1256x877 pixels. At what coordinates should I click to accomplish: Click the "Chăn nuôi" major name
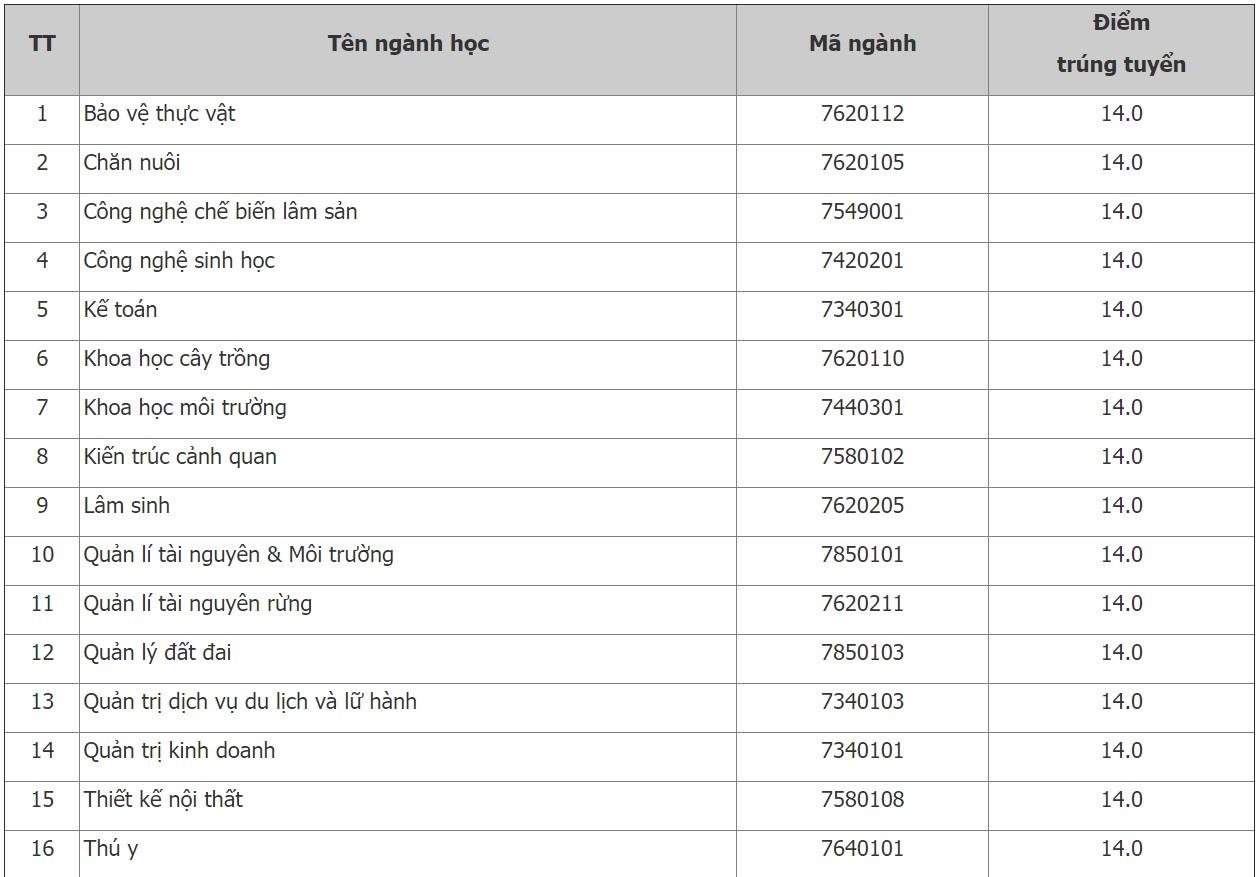[x=132, y=163]
